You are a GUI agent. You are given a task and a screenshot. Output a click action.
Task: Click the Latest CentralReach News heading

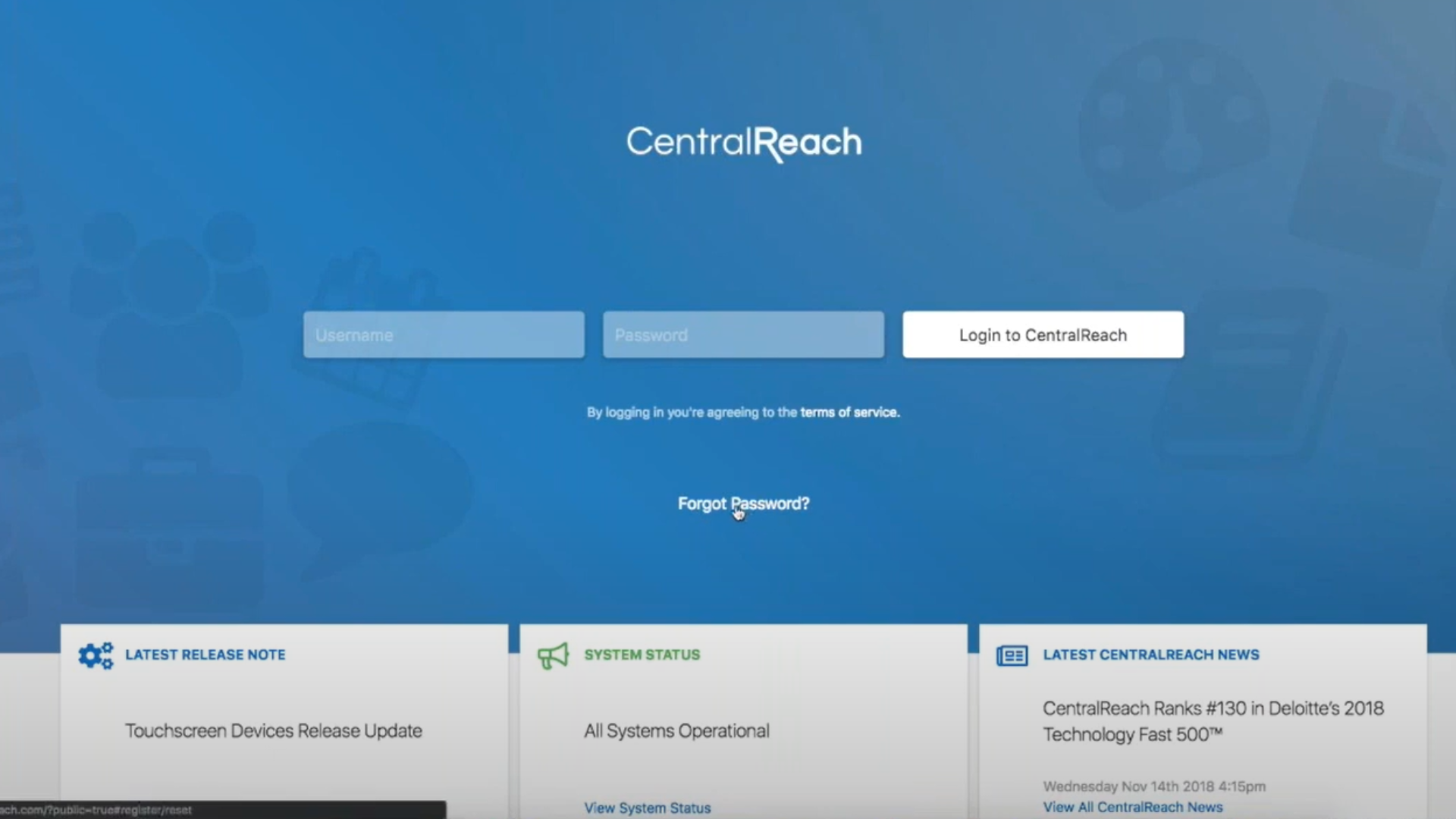coord(1151,655)
